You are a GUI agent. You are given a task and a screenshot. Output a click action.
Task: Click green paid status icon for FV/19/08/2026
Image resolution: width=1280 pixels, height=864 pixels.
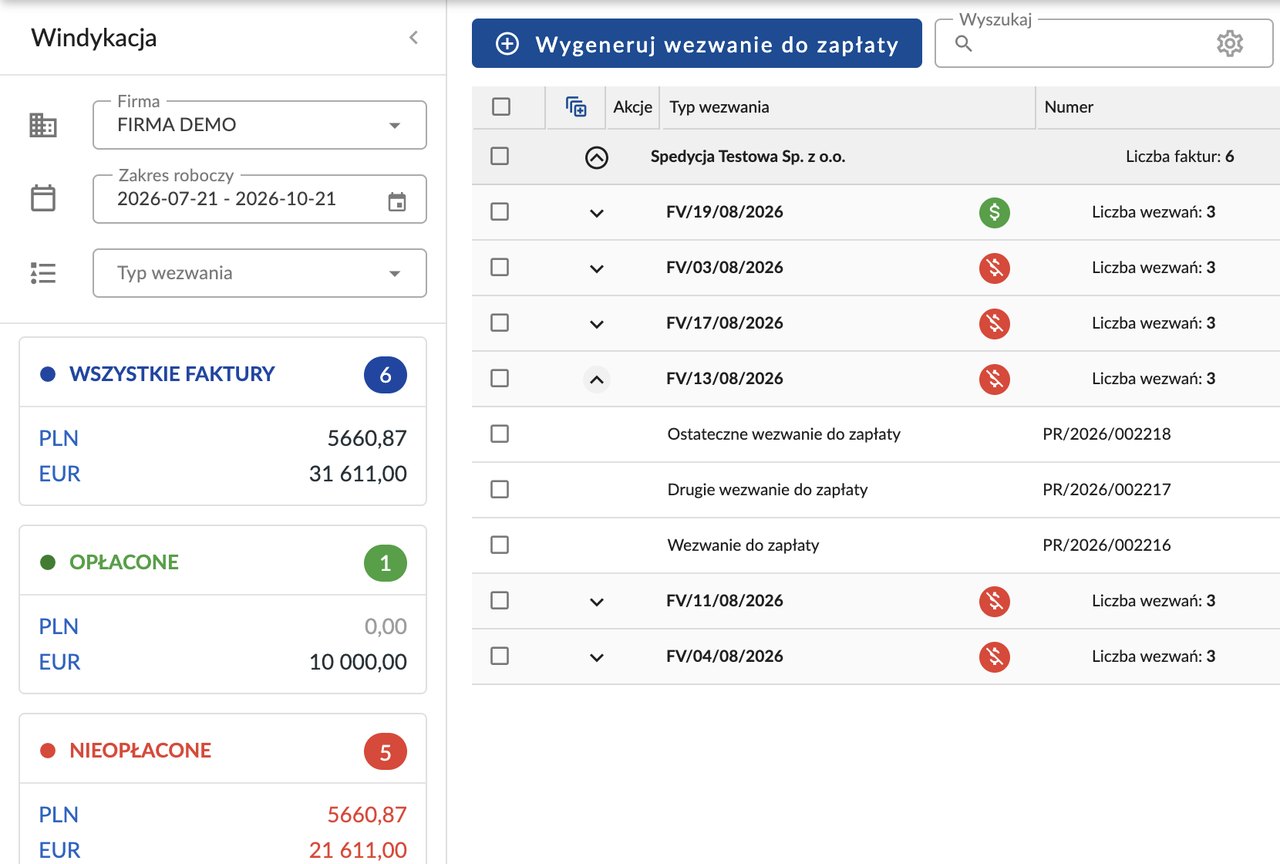tap(994, 212)
